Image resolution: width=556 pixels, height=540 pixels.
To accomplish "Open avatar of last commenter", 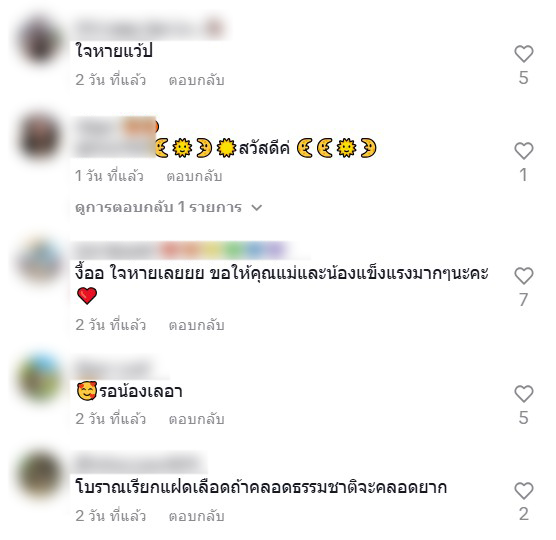I will 40,474.
